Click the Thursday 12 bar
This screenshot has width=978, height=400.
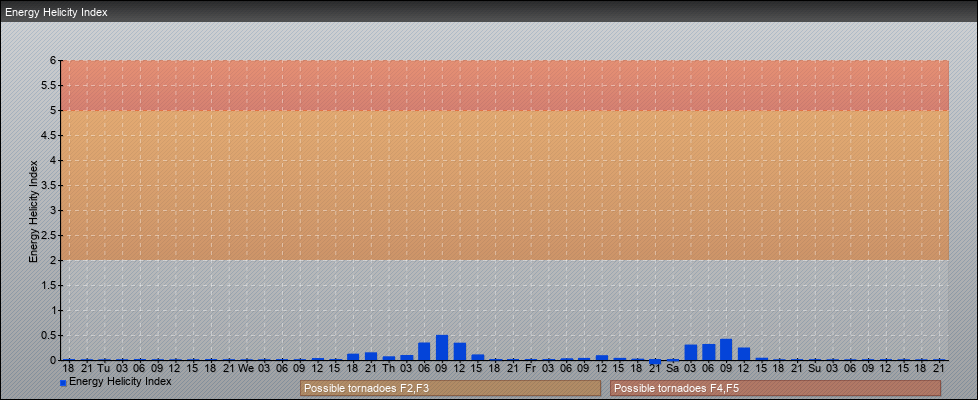click(460, 351)
